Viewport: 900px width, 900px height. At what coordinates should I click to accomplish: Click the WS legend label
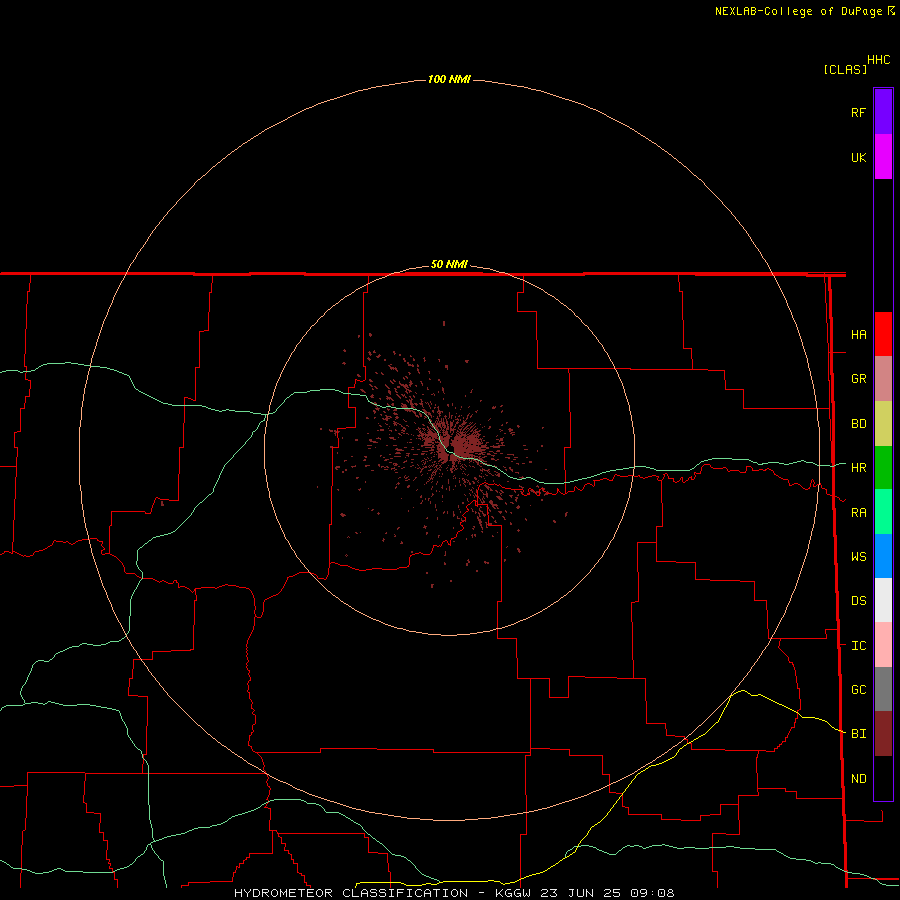(858, 557)
